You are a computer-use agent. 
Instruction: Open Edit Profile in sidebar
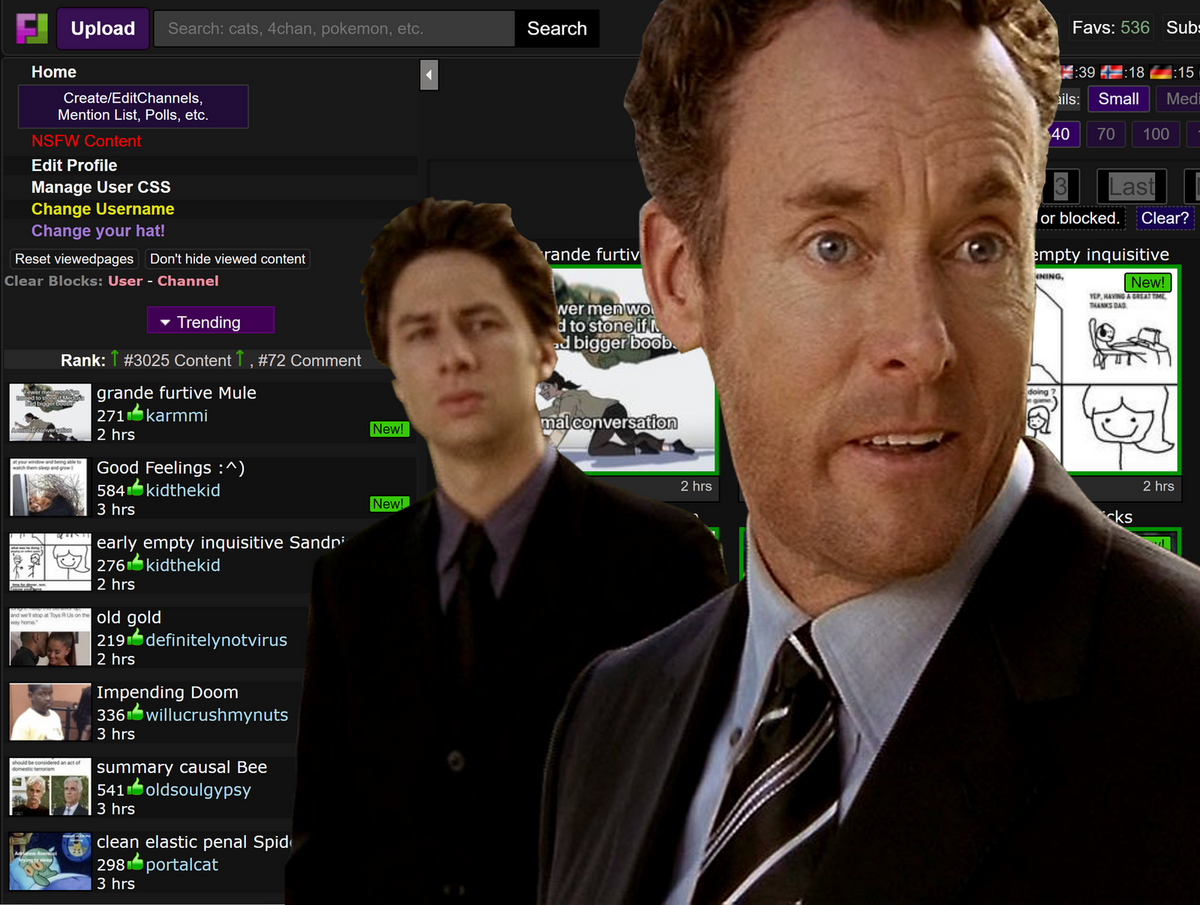click(x=74, y=165)
